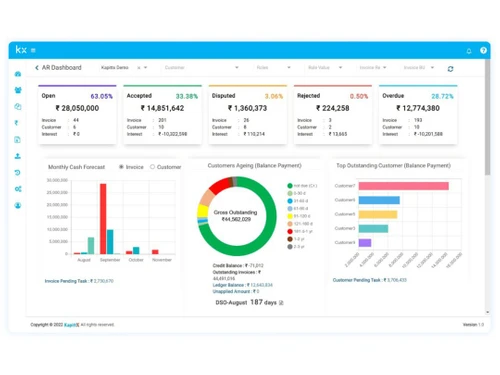Open the Rules filter dropdown

pos(273,68)
